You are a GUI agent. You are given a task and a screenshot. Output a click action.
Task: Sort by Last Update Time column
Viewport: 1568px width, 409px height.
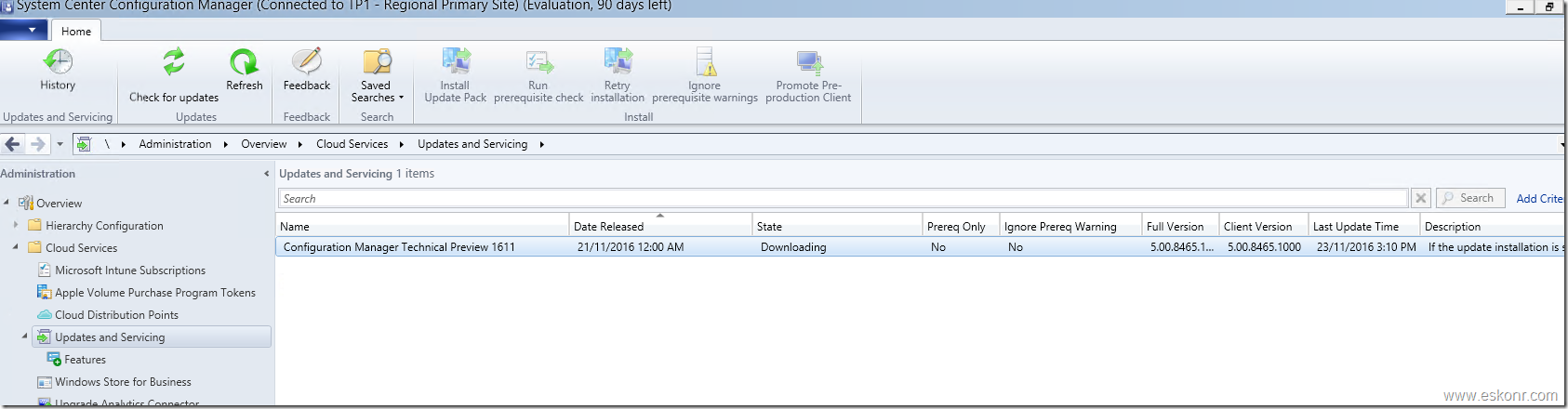pyautogui.click(x=1364, y=226)
